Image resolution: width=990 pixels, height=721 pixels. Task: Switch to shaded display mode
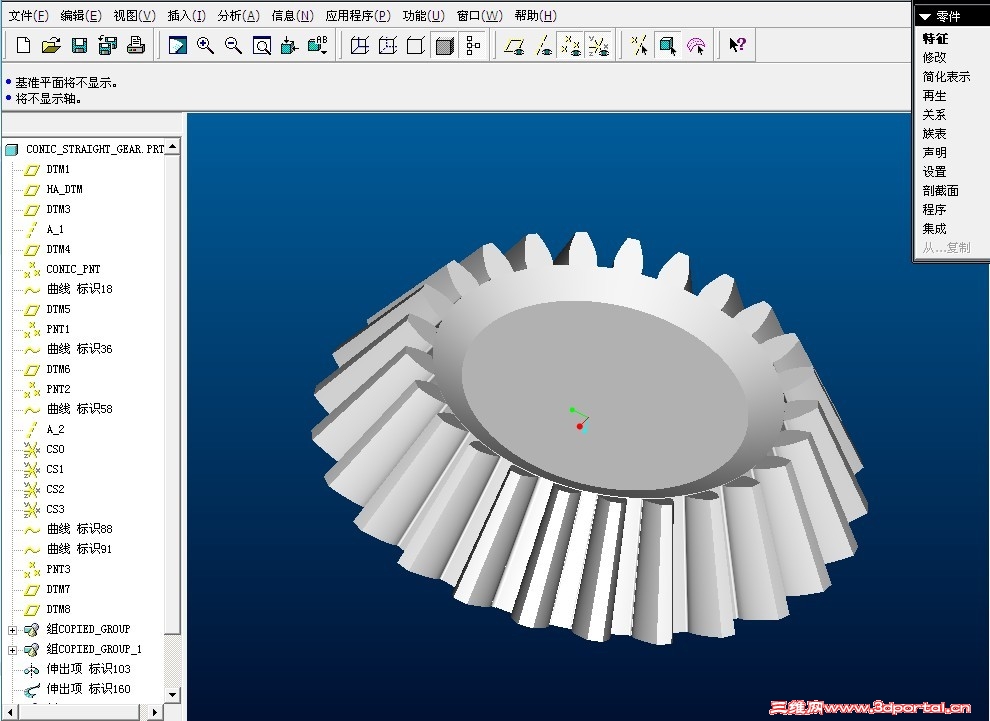click(444, 45)
